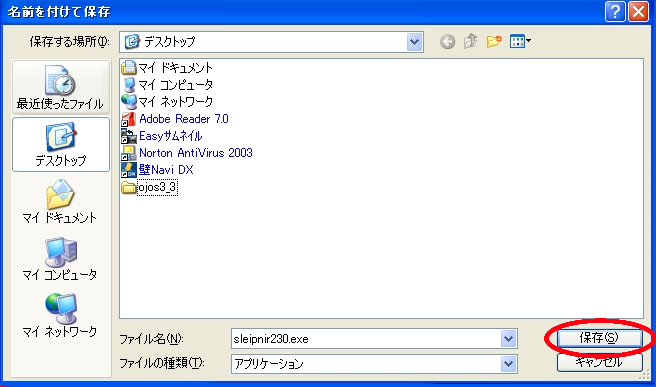Close the 名前を付けて保存 dialog
Image resolution: width=656 pixels, height=387 pixels.
[638, 12]
